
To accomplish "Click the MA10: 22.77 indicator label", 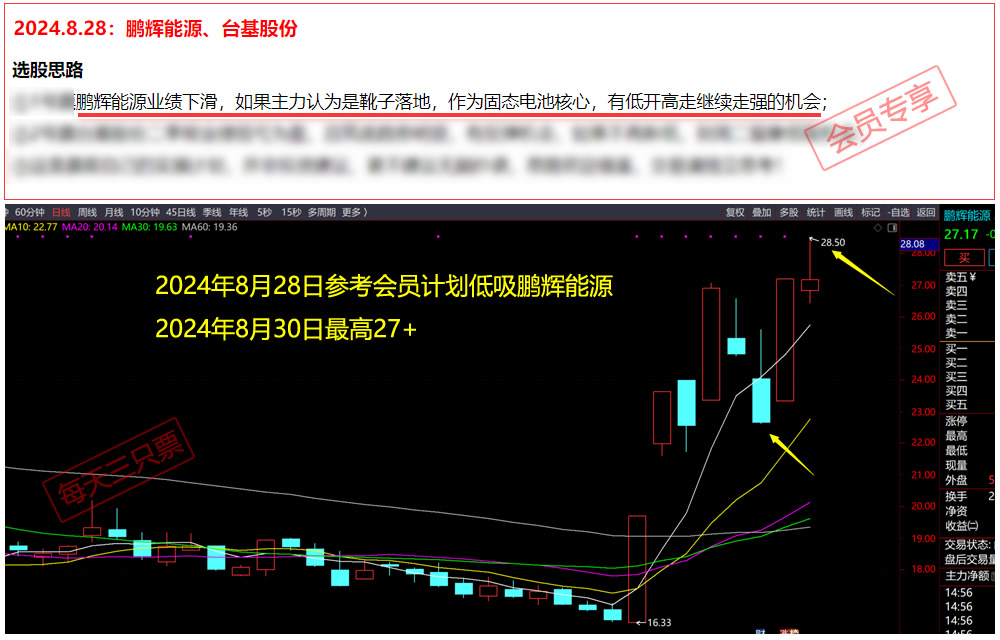I will 31,227.
